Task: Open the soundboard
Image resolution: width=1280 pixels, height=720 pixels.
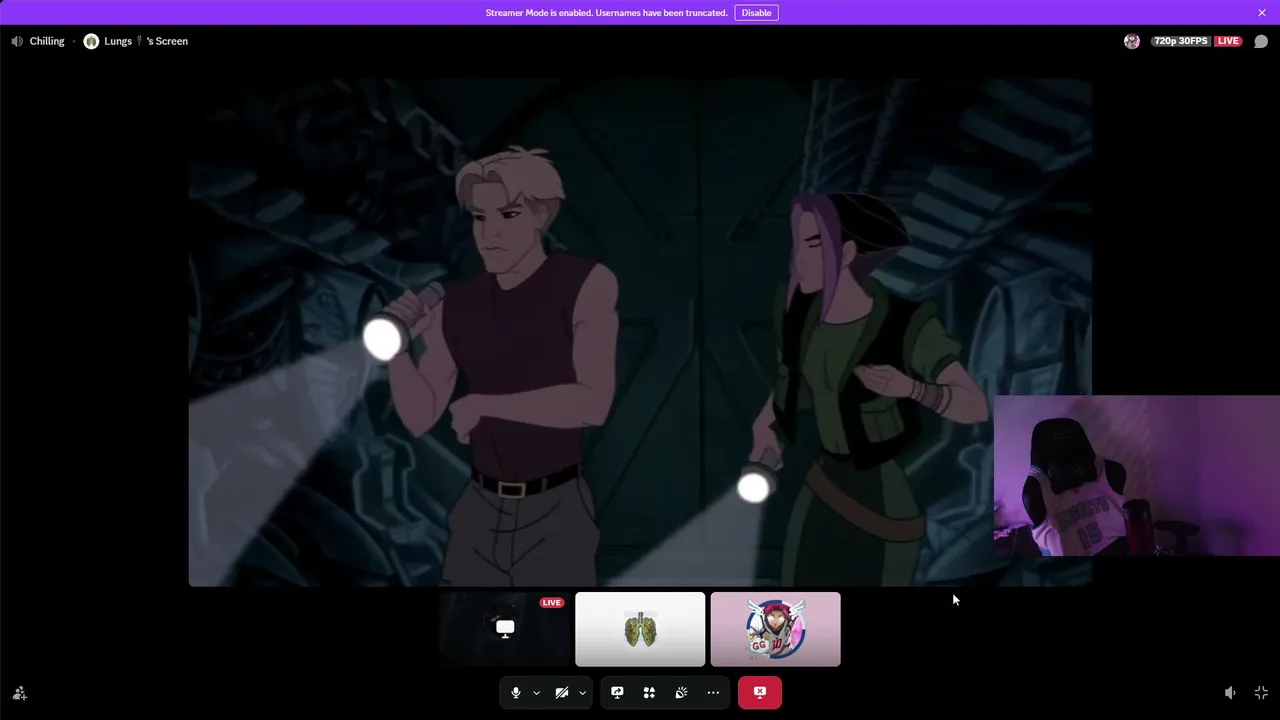Action: [x=681, y=692]
